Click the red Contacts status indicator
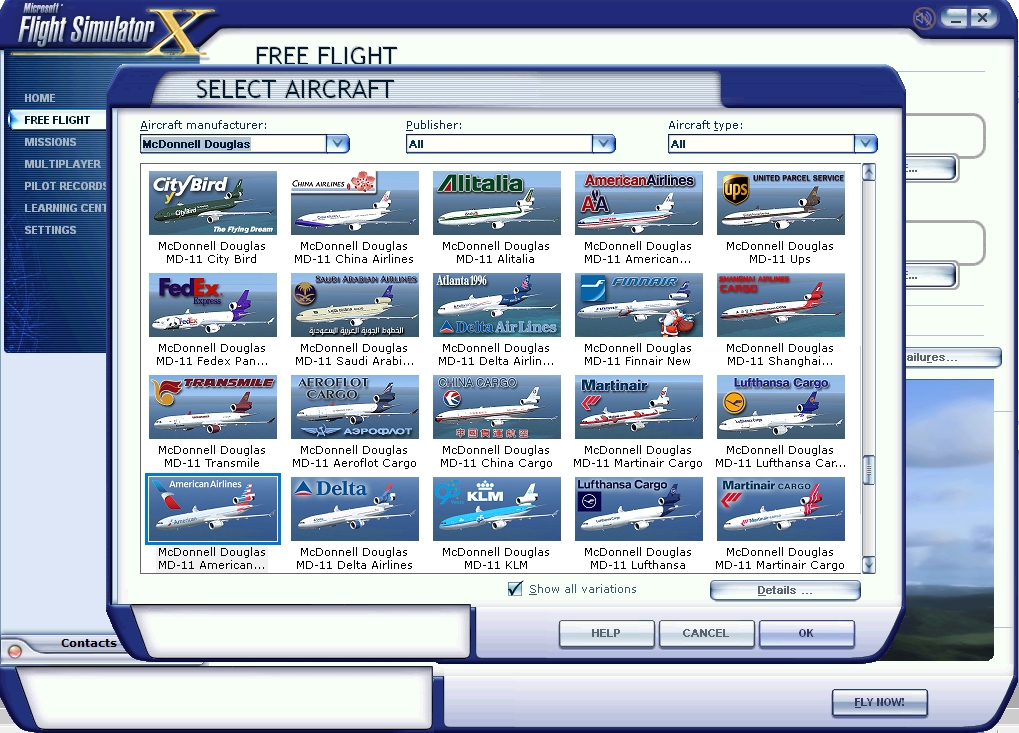Viewport: 1019px width, 733px height. coord(14,650)
